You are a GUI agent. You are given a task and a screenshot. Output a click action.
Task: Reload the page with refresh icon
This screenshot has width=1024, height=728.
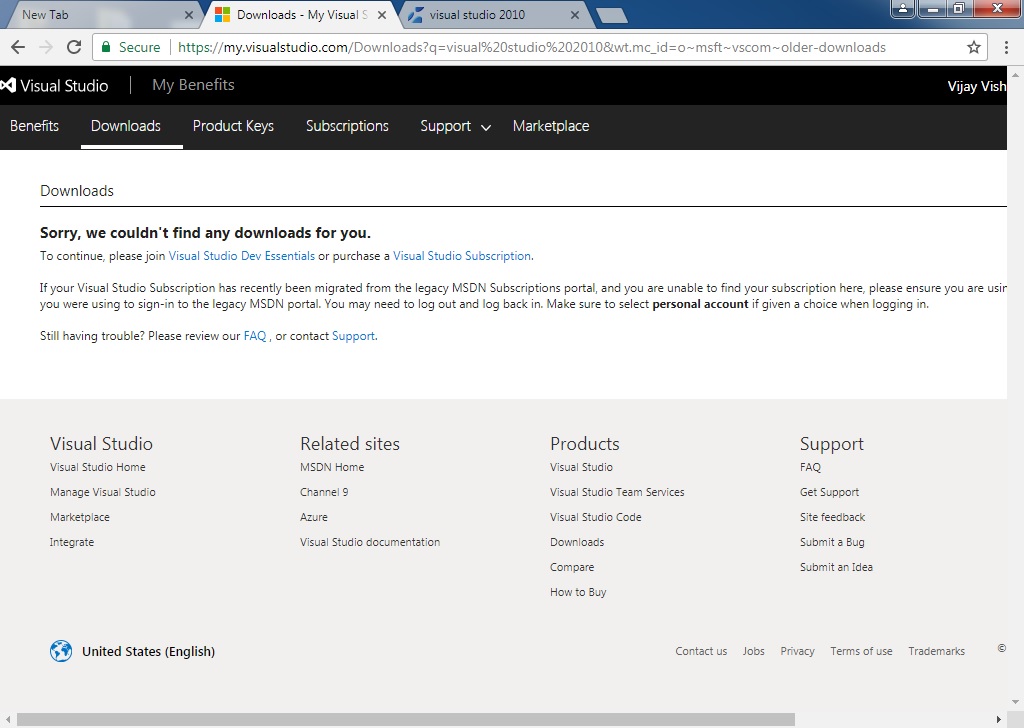point(73,47)
